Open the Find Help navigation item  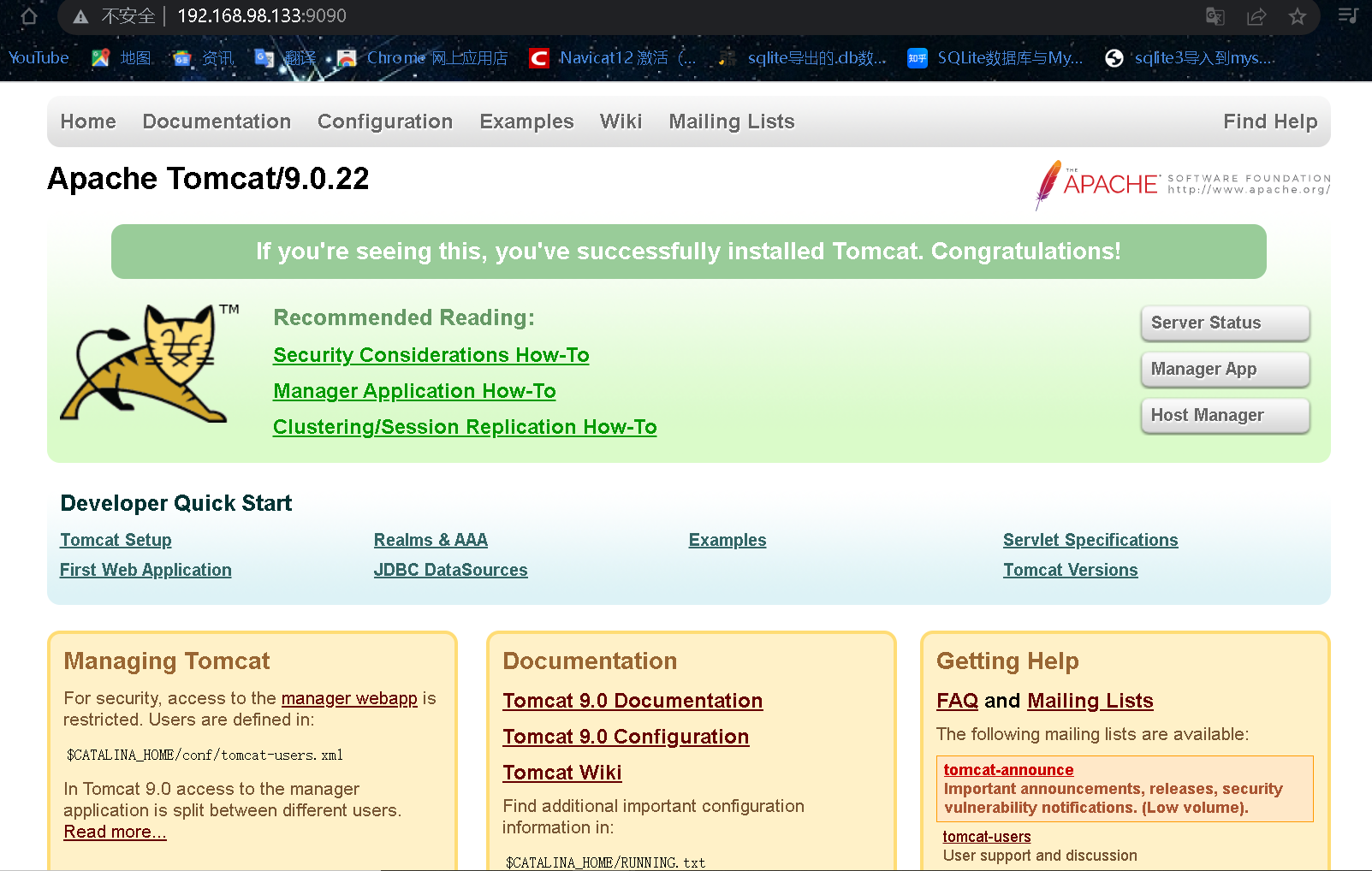(1270, 121)
